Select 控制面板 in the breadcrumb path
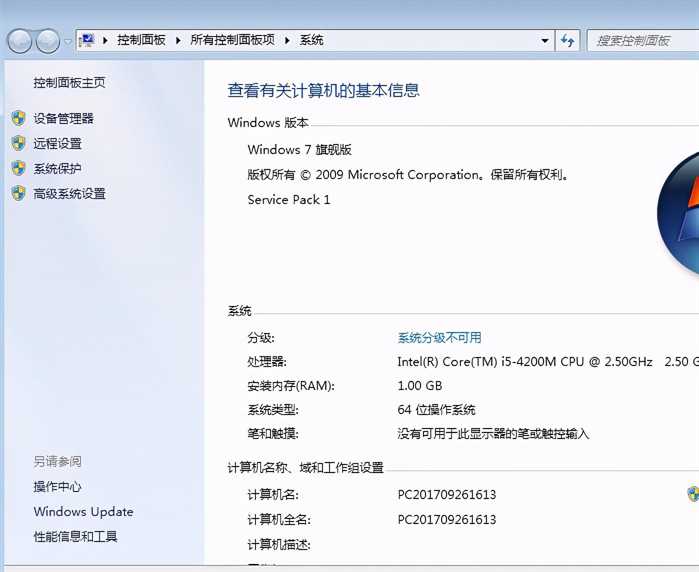The height and width of the screenshot is (572, 699). [141, 40]
